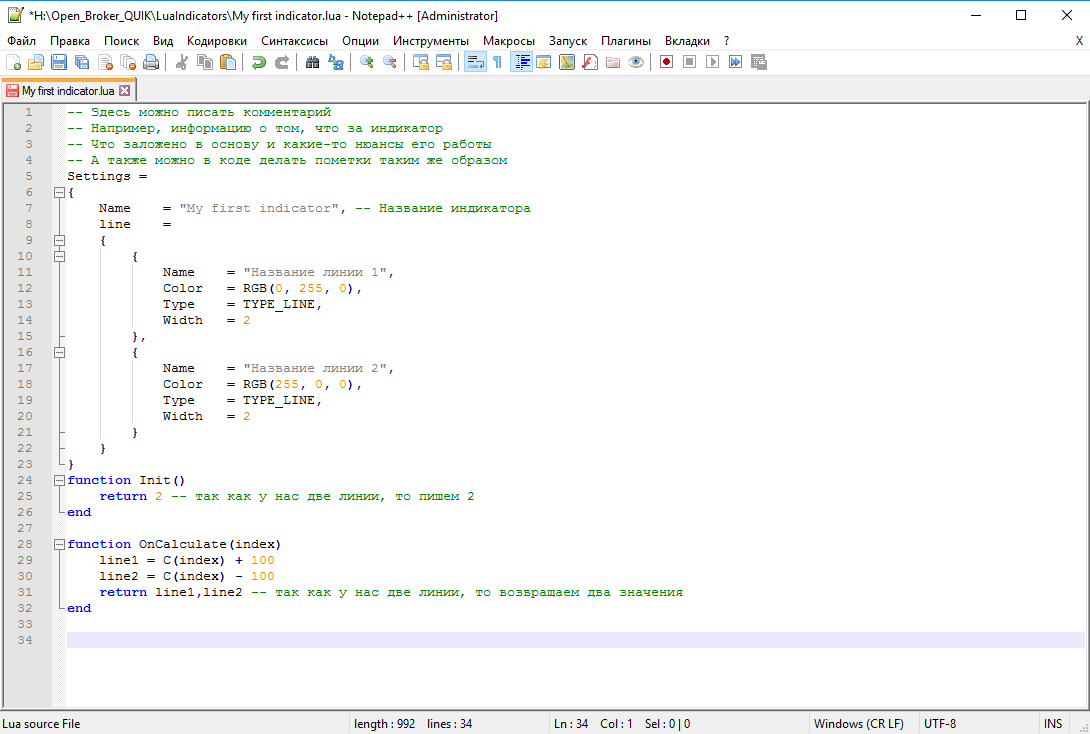The width and height of the screenshot is (1090, 734).
Task: Redo with the gray arrow icon
Action: pos(282,63)
